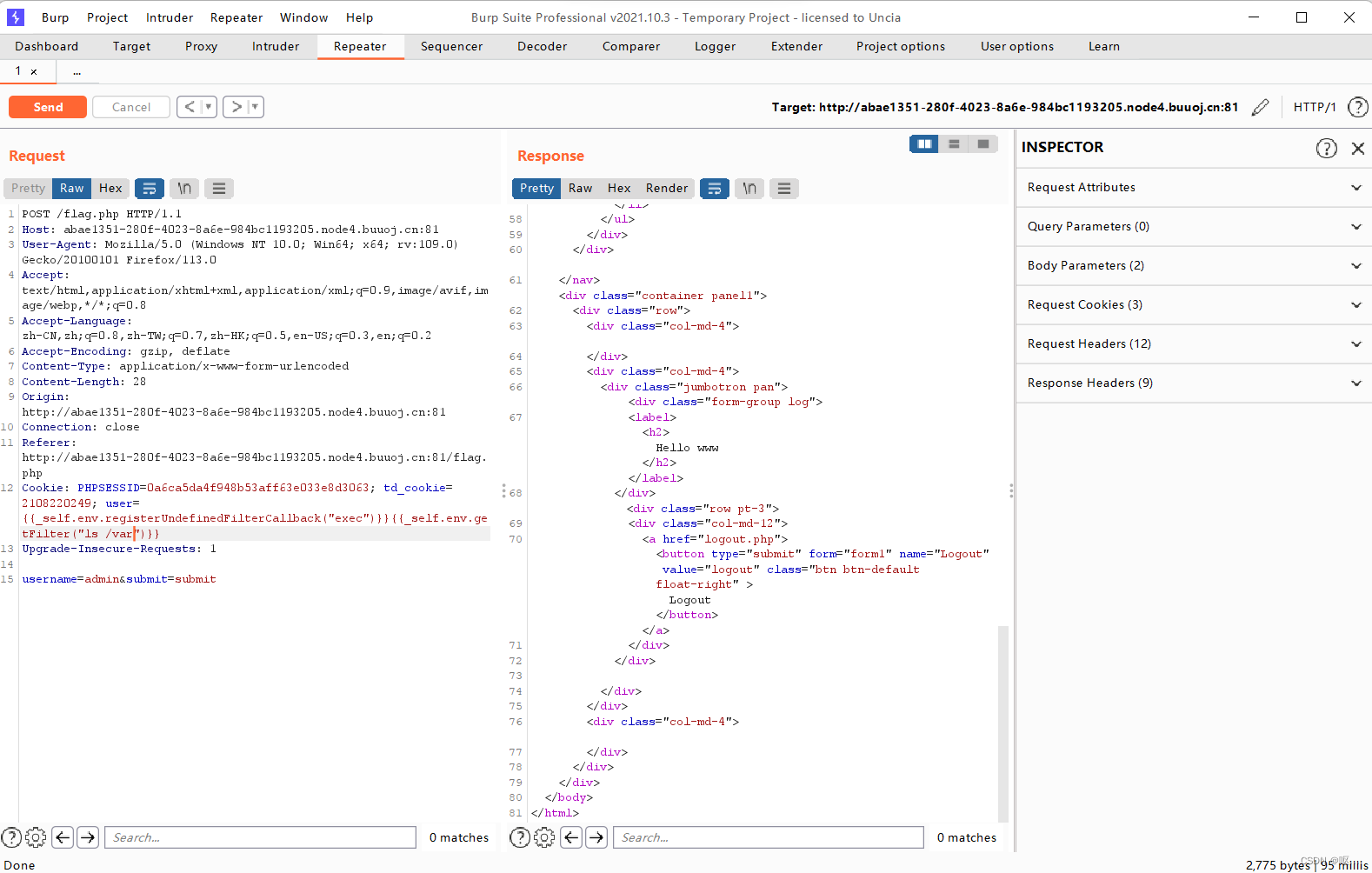Open the Learn tab

1103,46
